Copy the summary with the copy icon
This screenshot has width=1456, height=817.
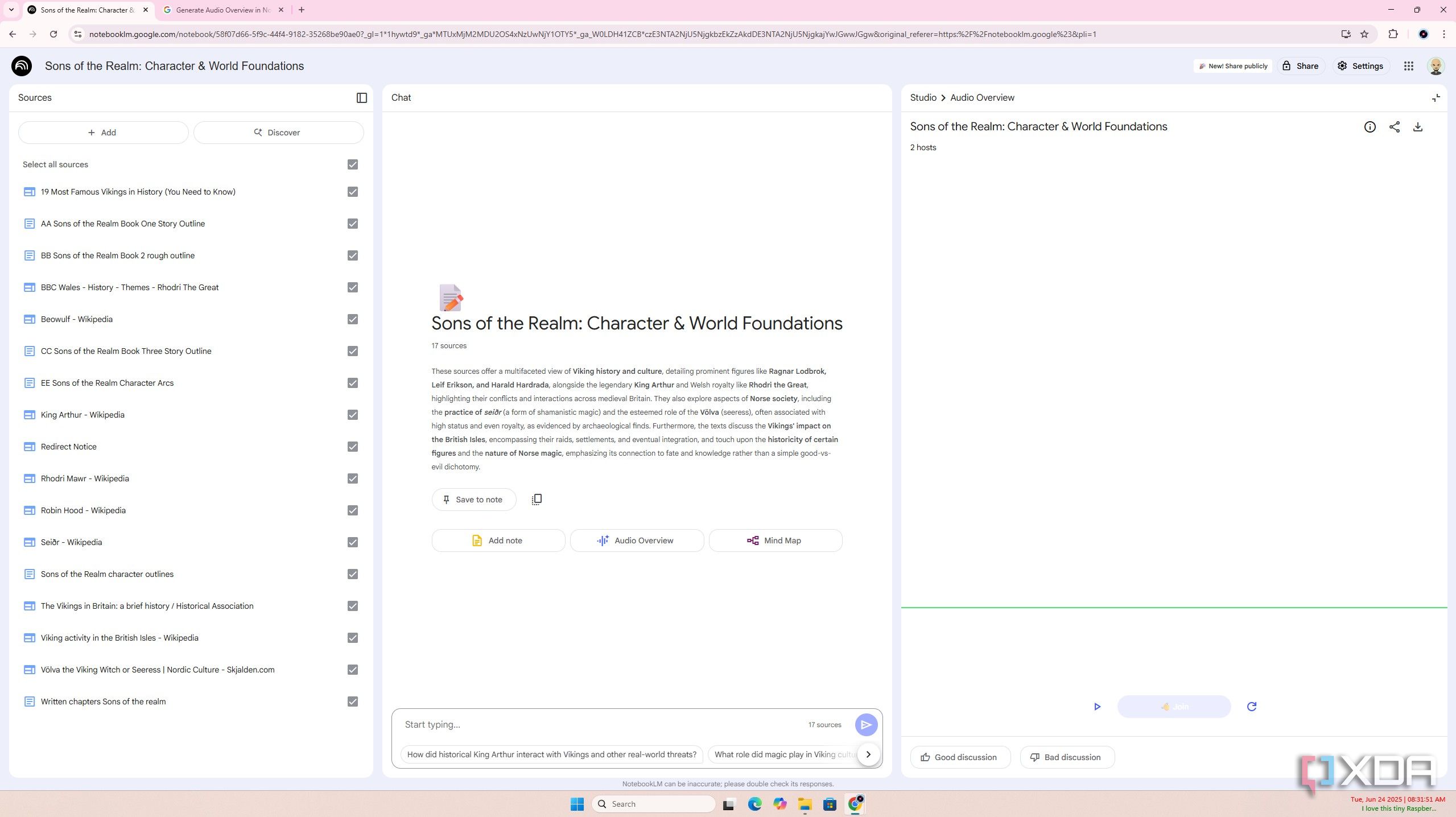(x=537, y=500)
